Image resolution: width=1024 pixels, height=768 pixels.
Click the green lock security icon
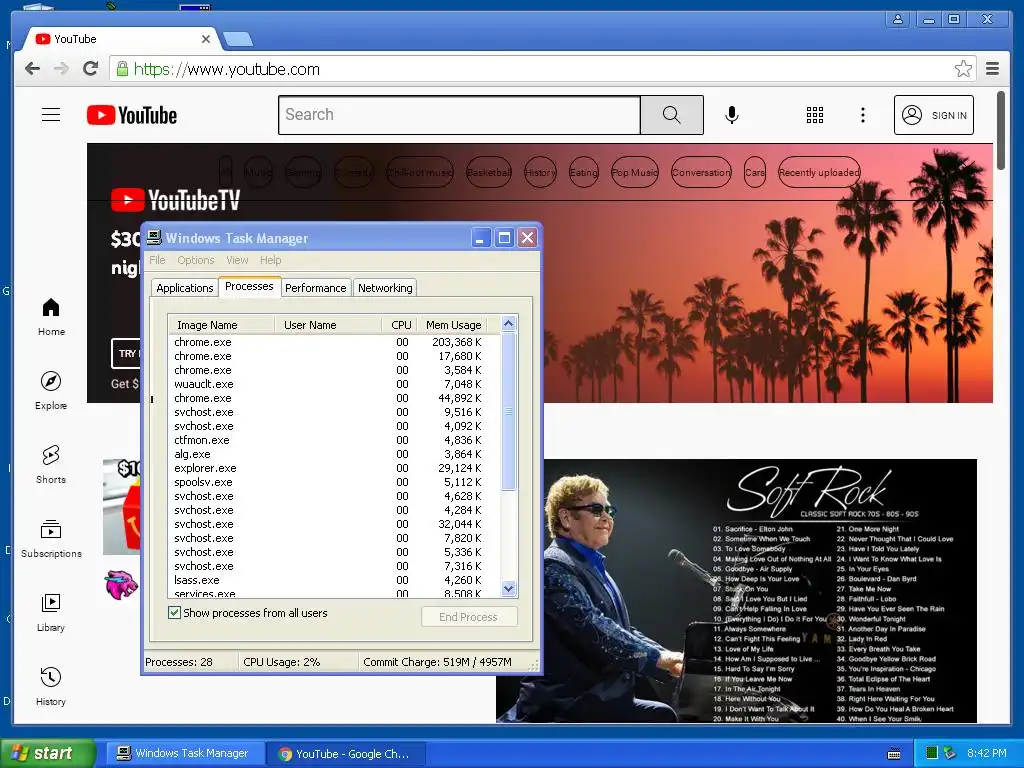coord(122,69)
